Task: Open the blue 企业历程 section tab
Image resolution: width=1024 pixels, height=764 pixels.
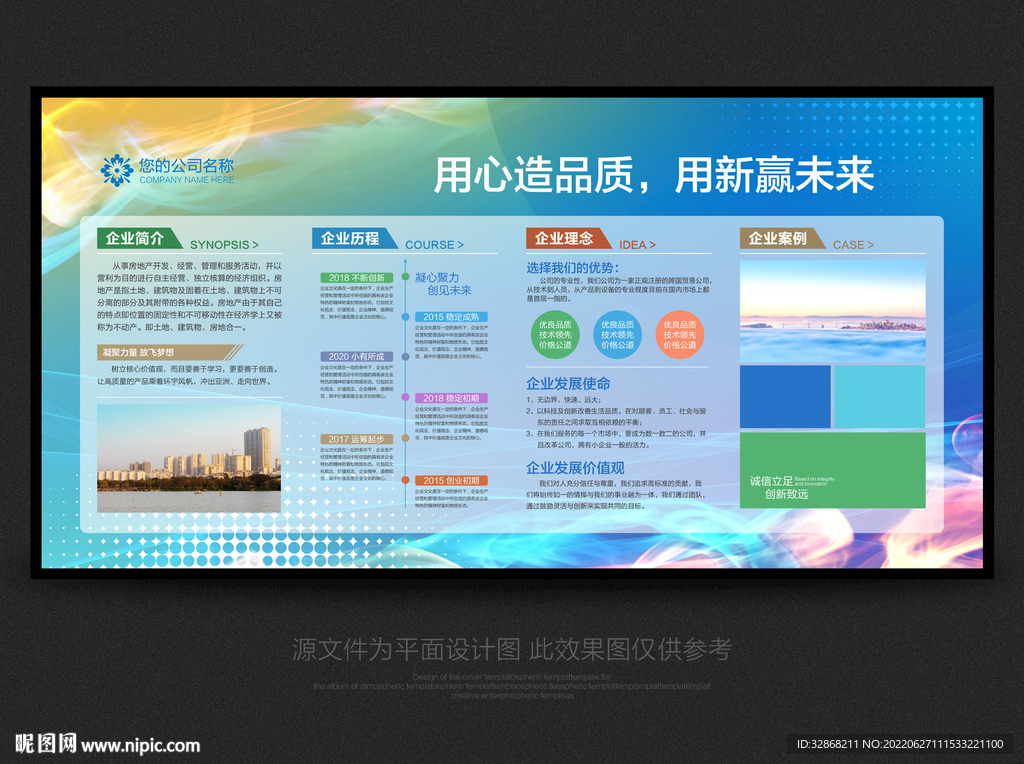Action: coord(354,238)
